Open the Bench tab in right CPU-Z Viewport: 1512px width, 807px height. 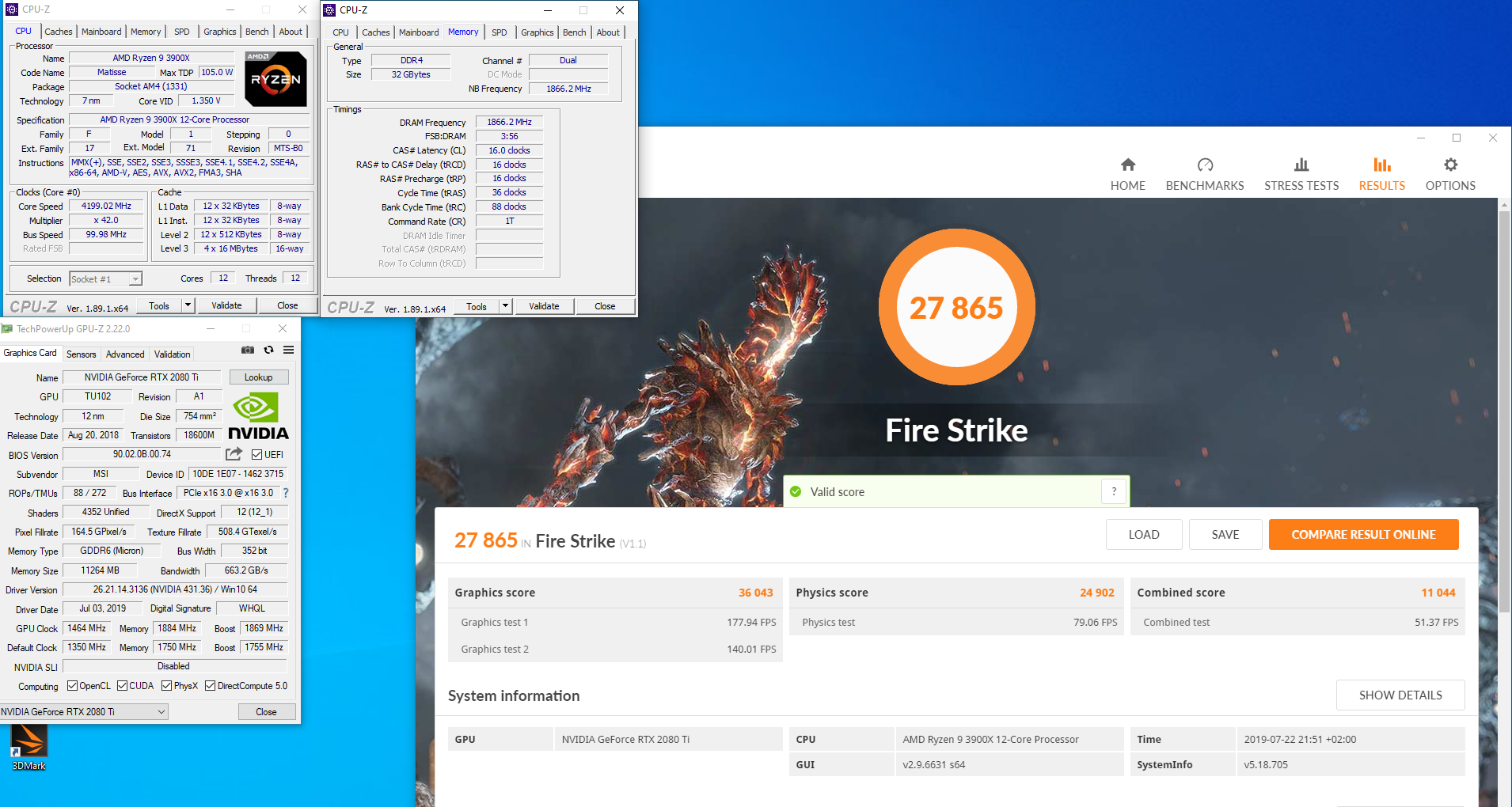[575, 32]
